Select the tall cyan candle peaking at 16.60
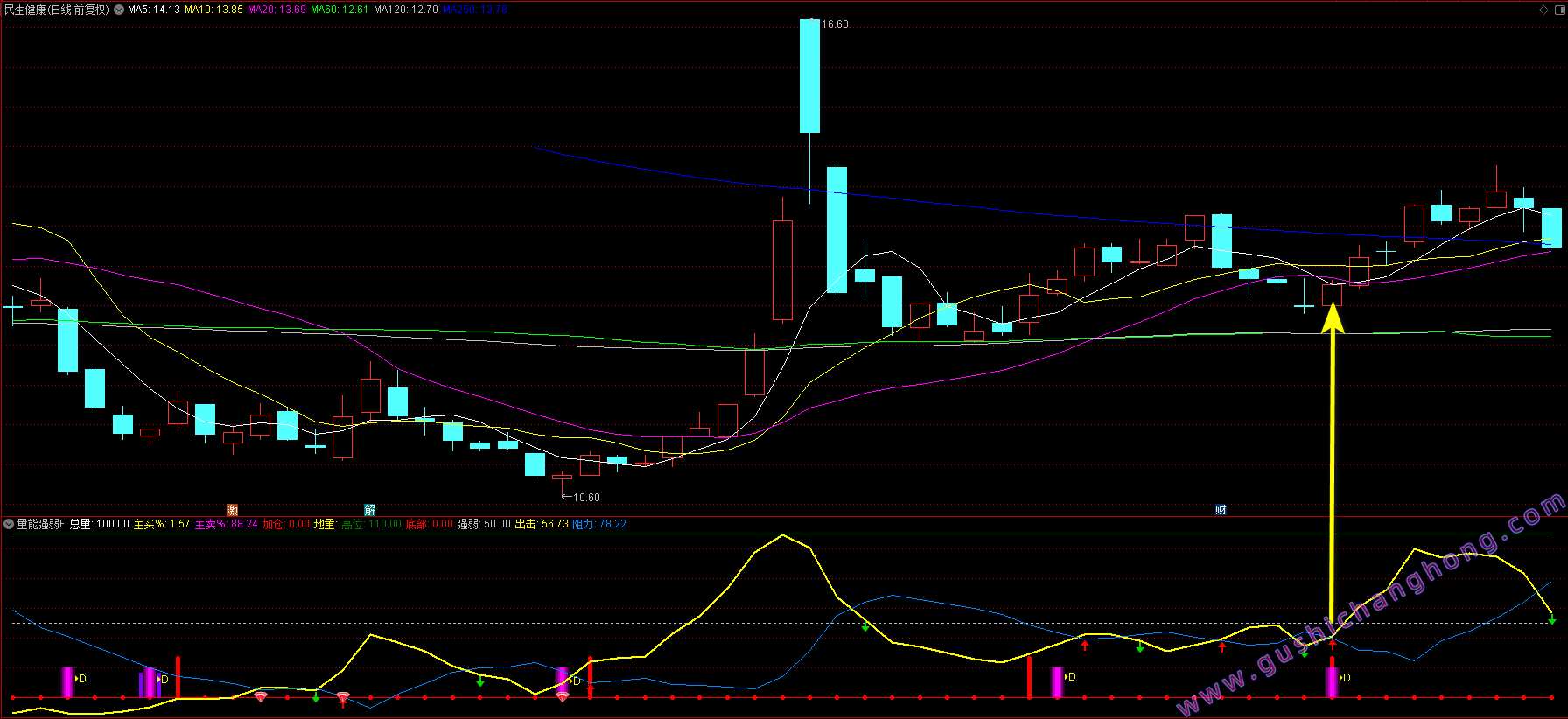The height and width of the screenshot is (719, 1568). [x=809, y=76]
